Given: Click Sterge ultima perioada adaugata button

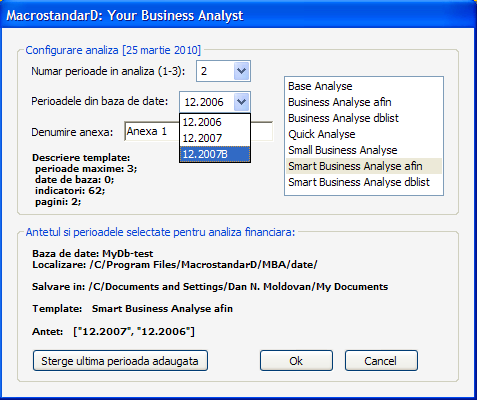Looking at the screenshot, I should coord(120,361).
